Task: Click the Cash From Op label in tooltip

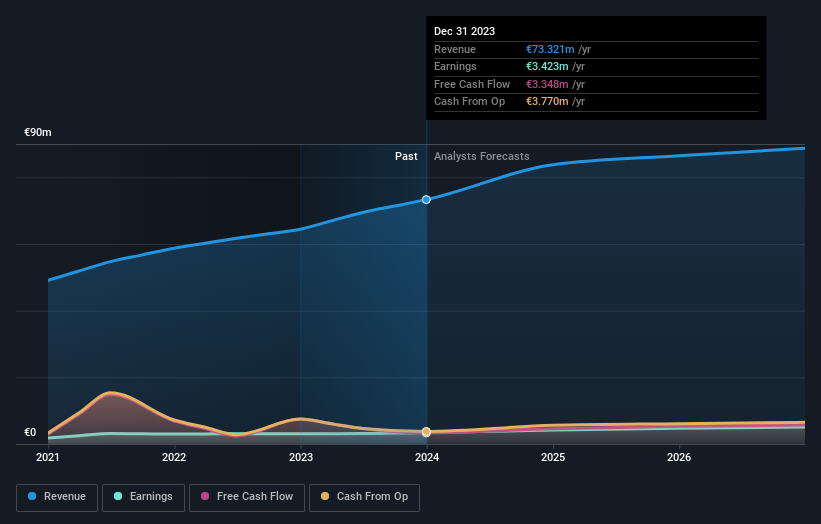Action: [470, 102]
